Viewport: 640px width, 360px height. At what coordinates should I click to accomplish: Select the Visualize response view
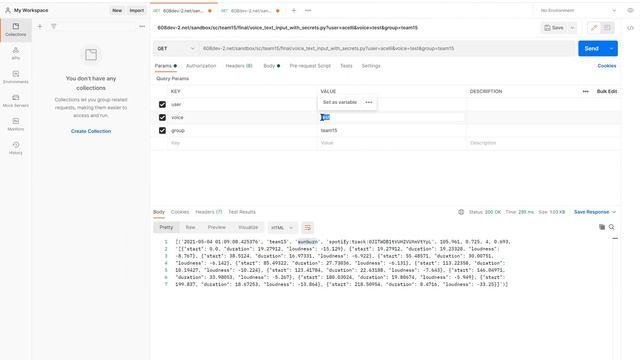(x=248, y=227)
